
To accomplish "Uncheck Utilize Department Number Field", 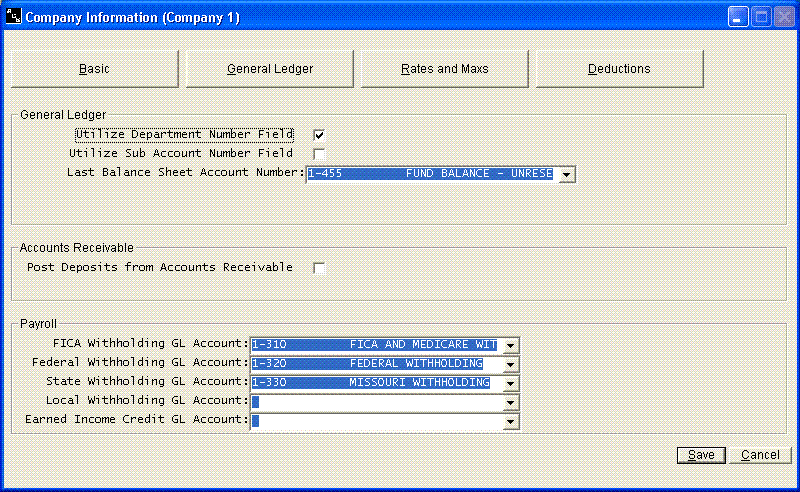I will [x=319, y=134].
